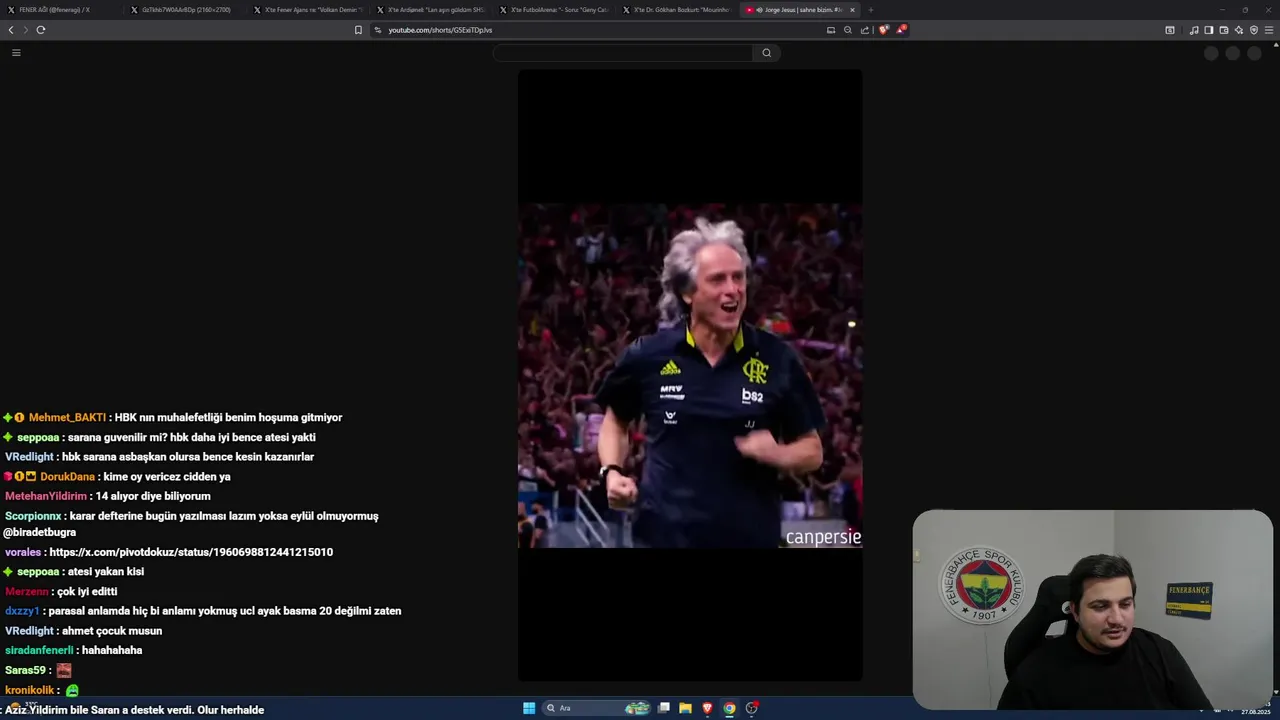Click the 'Saras59' chat username
Image resolution: width=1280 pixels, height=720 pixels.
25,671
